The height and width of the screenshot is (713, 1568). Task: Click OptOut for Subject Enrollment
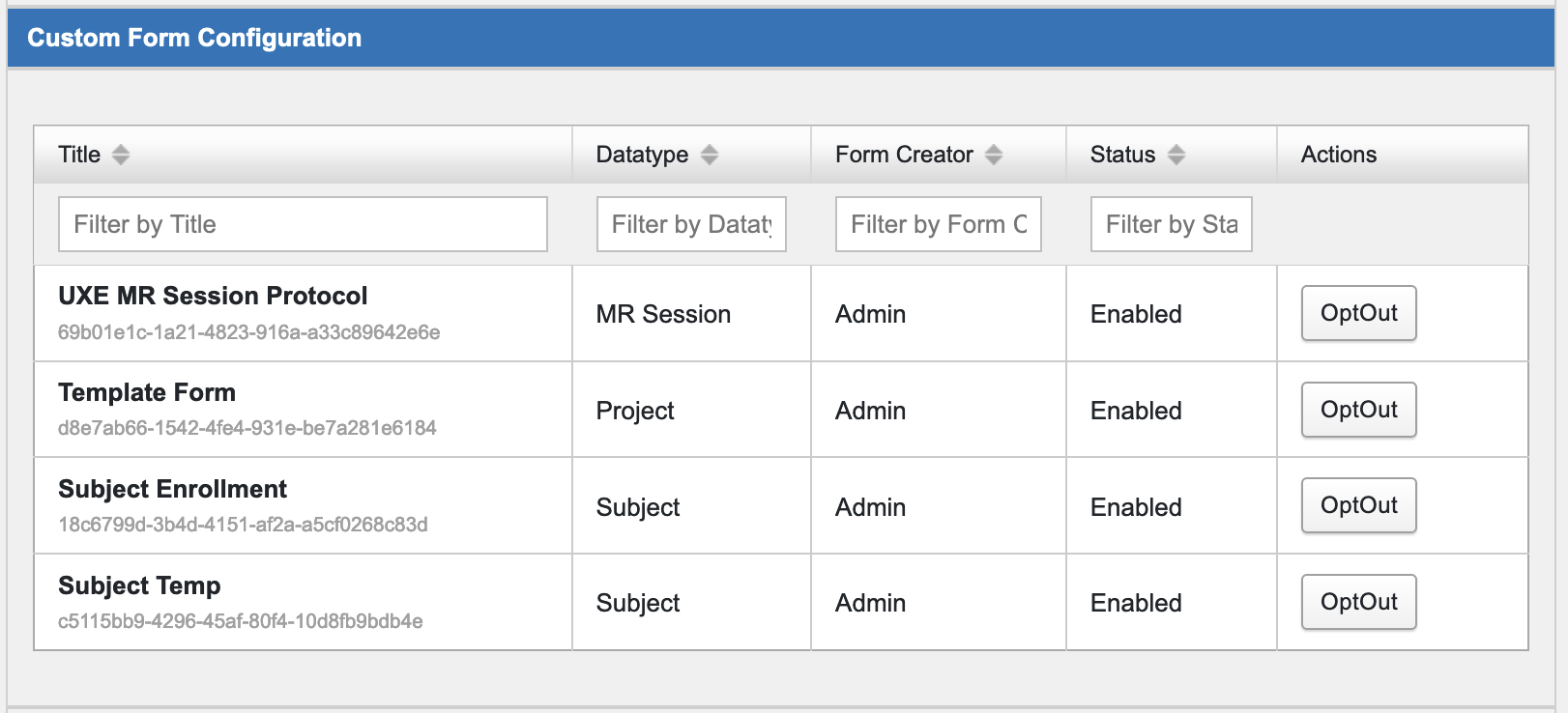(x=1358, y=505)
